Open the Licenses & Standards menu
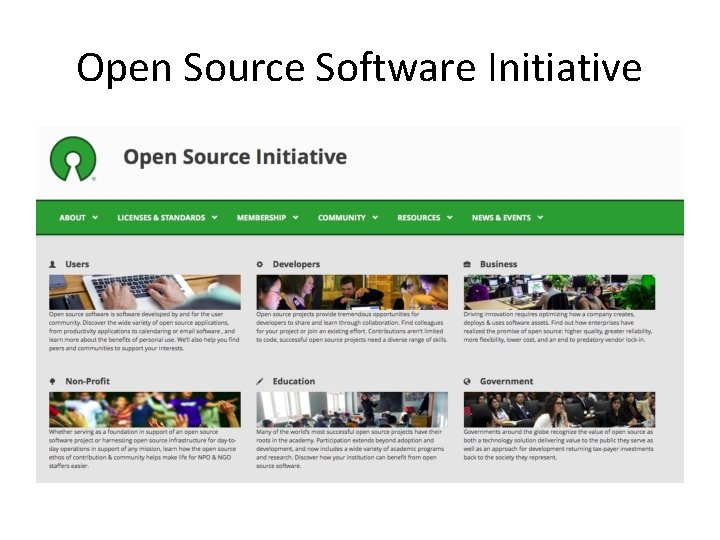Screen dimensions: 720x540 pos(161,218)
